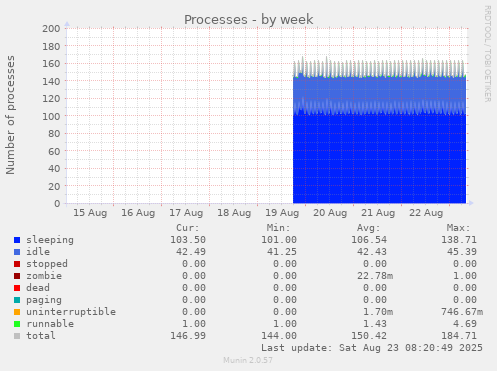Click the 'Last update' timestamp line
The height and width of the screenshot is (371, 497).
pos(372,348)
